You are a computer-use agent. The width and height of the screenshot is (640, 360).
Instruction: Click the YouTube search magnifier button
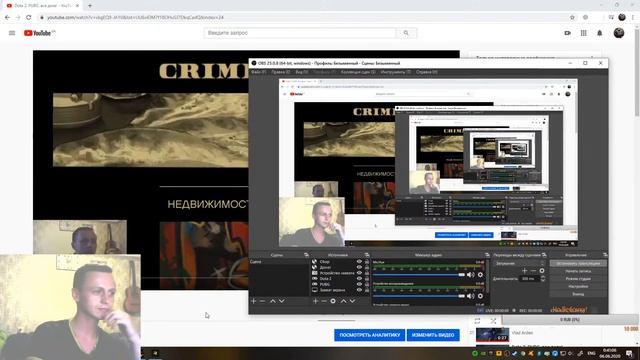tap(406, 33)
